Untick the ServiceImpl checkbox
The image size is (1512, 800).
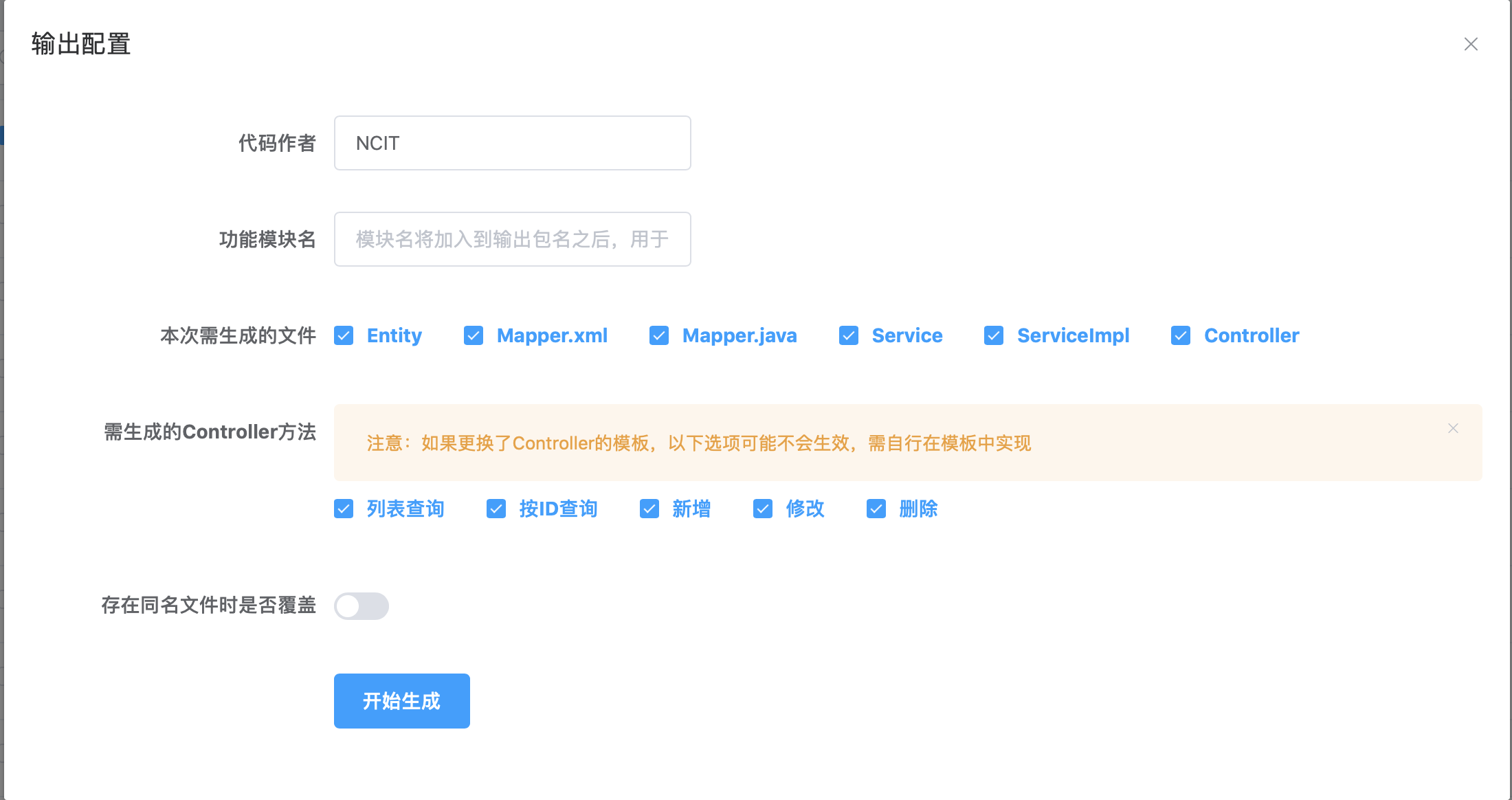994,335
